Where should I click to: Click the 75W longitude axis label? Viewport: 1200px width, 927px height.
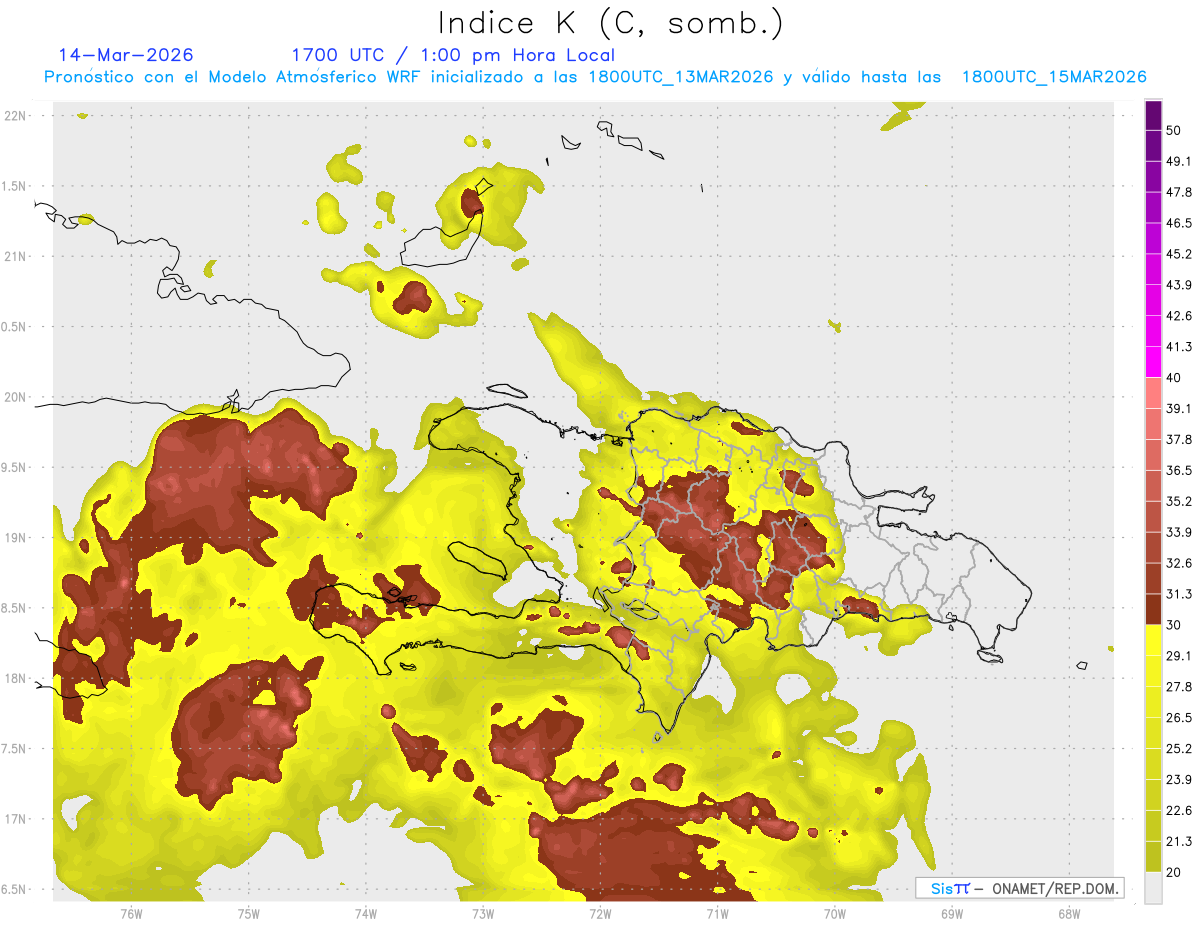click(248, 913)
